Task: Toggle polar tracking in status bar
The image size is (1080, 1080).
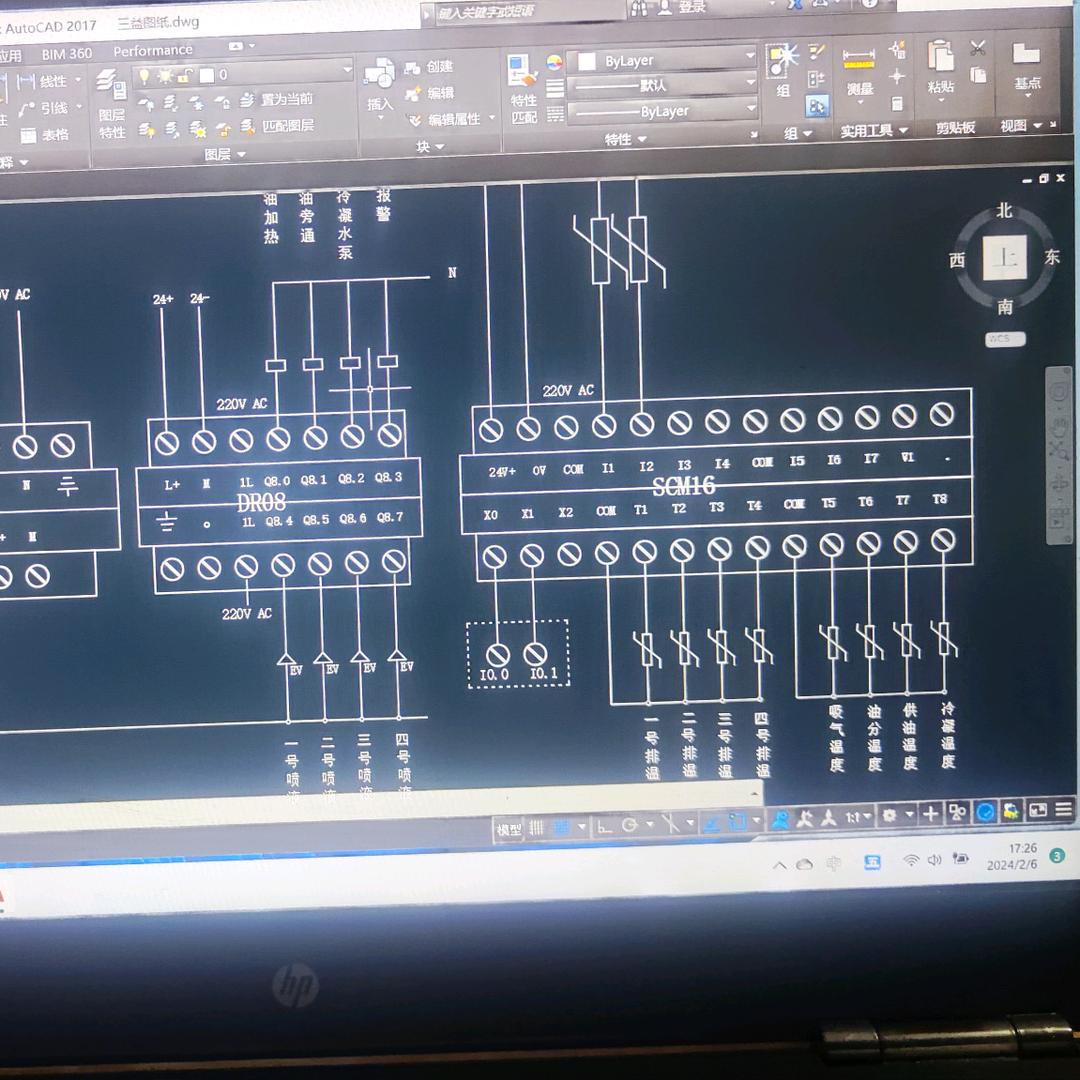Action: point(631,825)
